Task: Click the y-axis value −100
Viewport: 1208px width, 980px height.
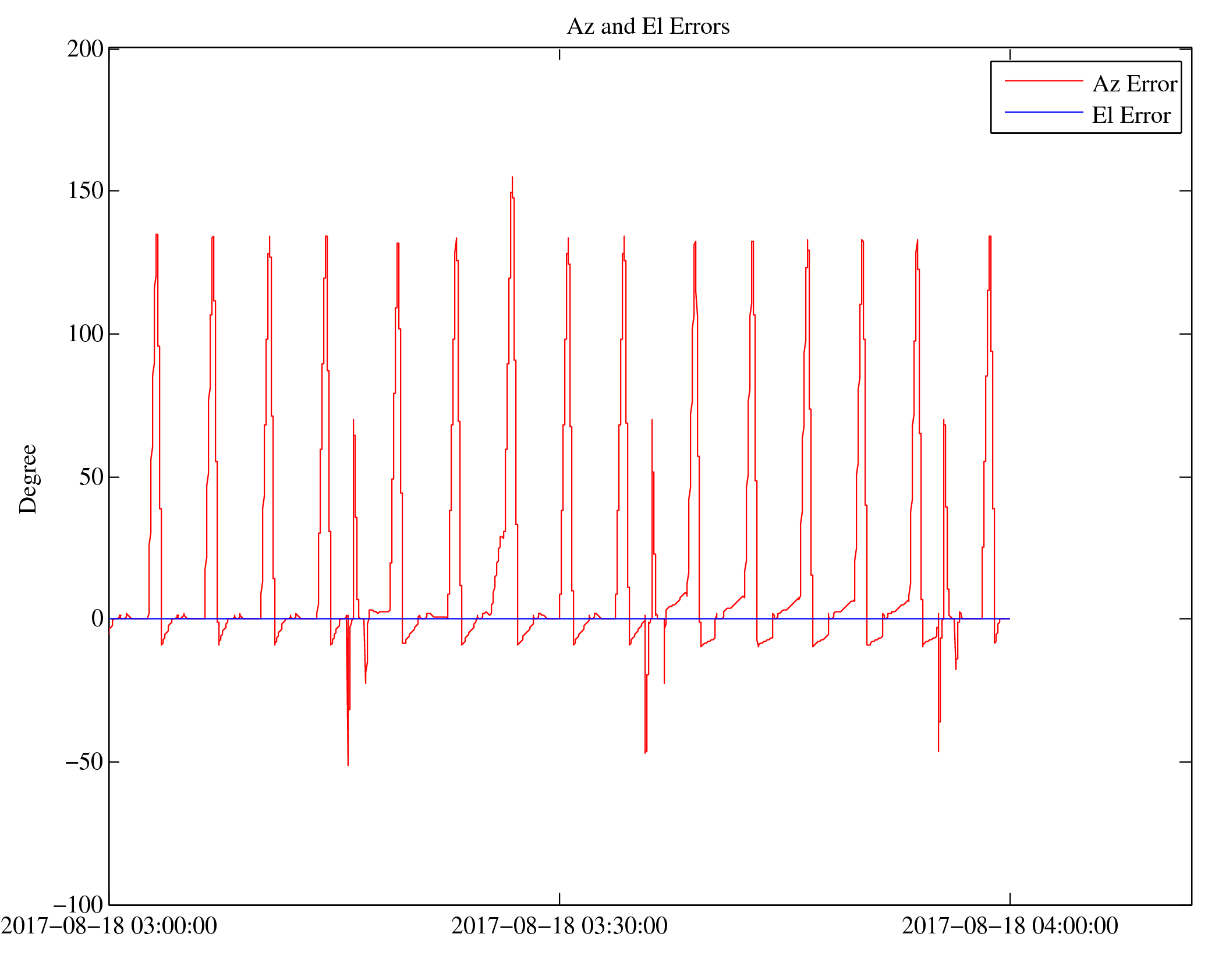Action: (x=78, y=905)
